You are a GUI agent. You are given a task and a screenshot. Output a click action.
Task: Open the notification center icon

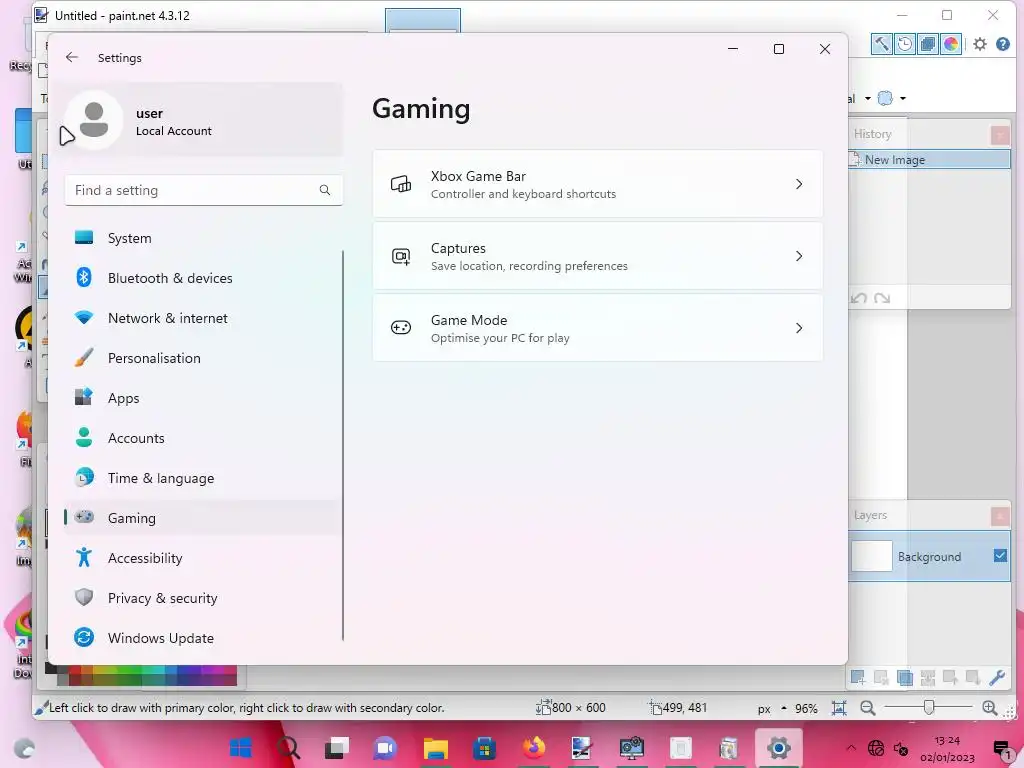(1002, 749)
